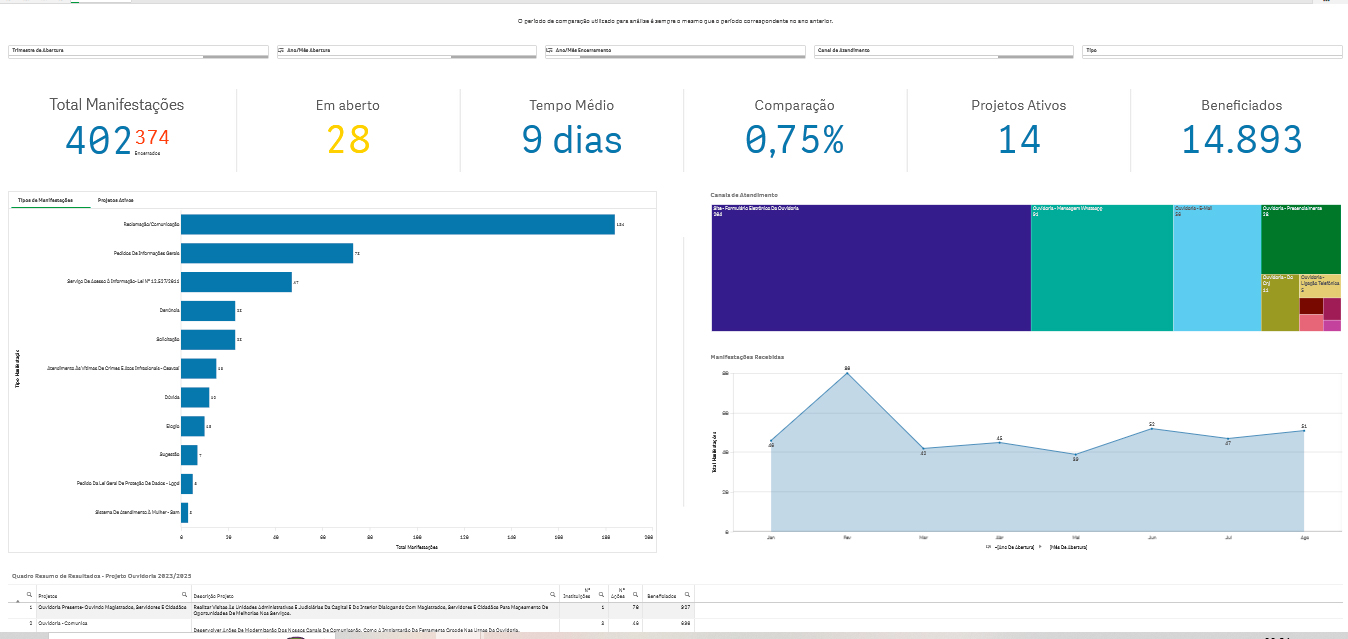Click search icon in Nº Instituições column
1348x639 pixels.
pyautogui.click(x=600, y=594)
